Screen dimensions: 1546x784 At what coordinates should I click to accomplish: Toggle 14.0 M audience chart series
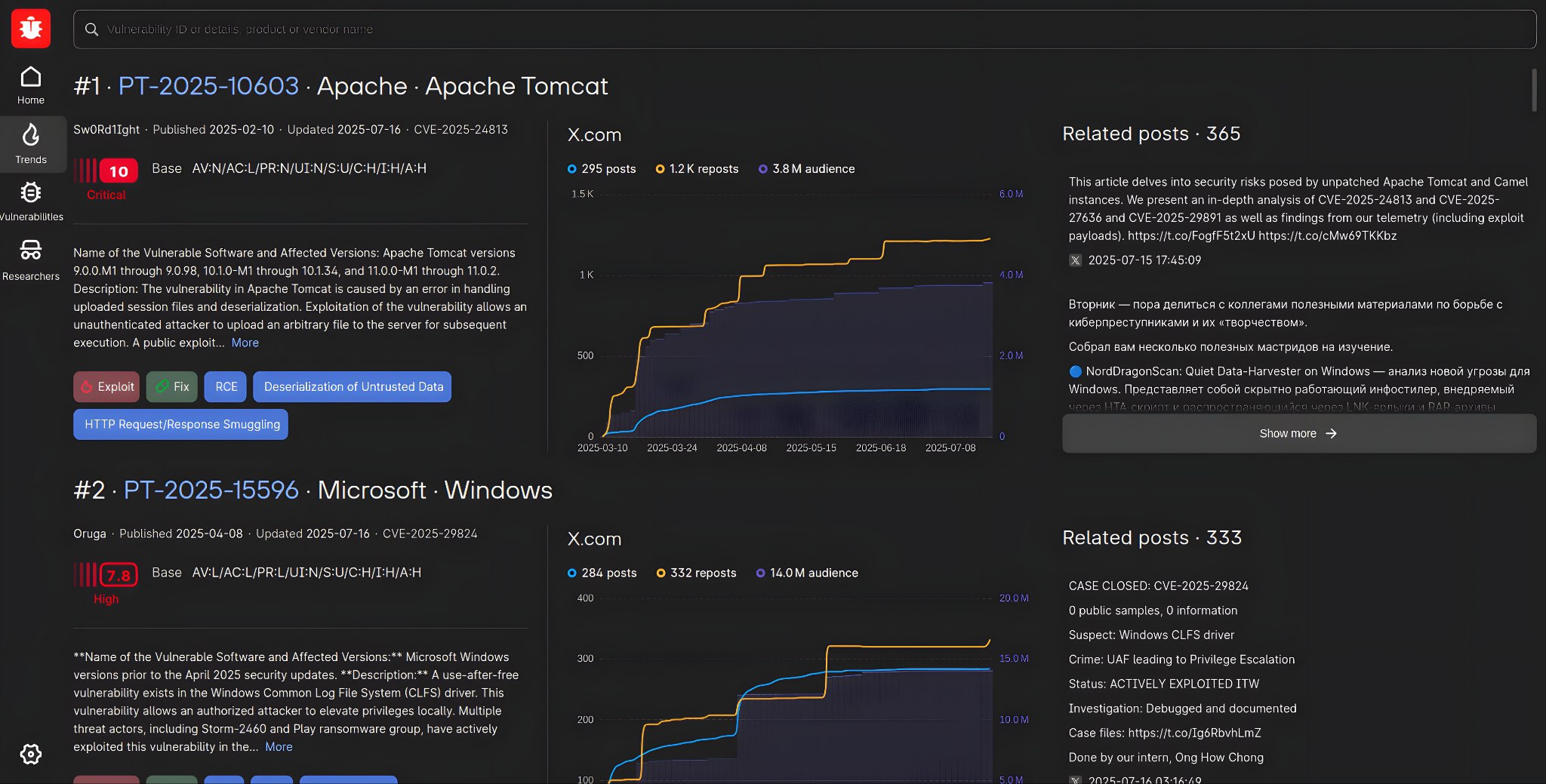pyautogui.click(x=807, y=573)
